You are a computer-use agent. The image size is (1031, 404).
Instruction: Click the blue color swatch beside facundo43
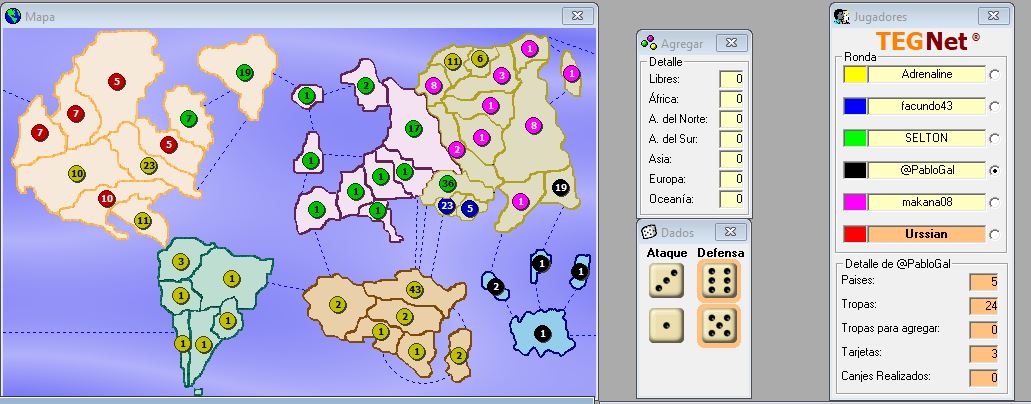[855, 106]
